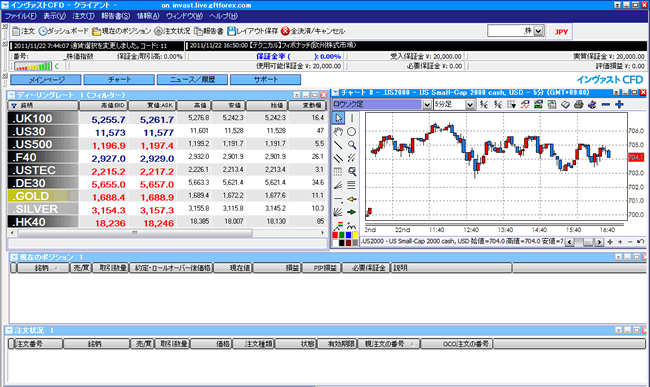Select the yellow left arrow marker tool
The image size is (650, 387).
[352, 199]
